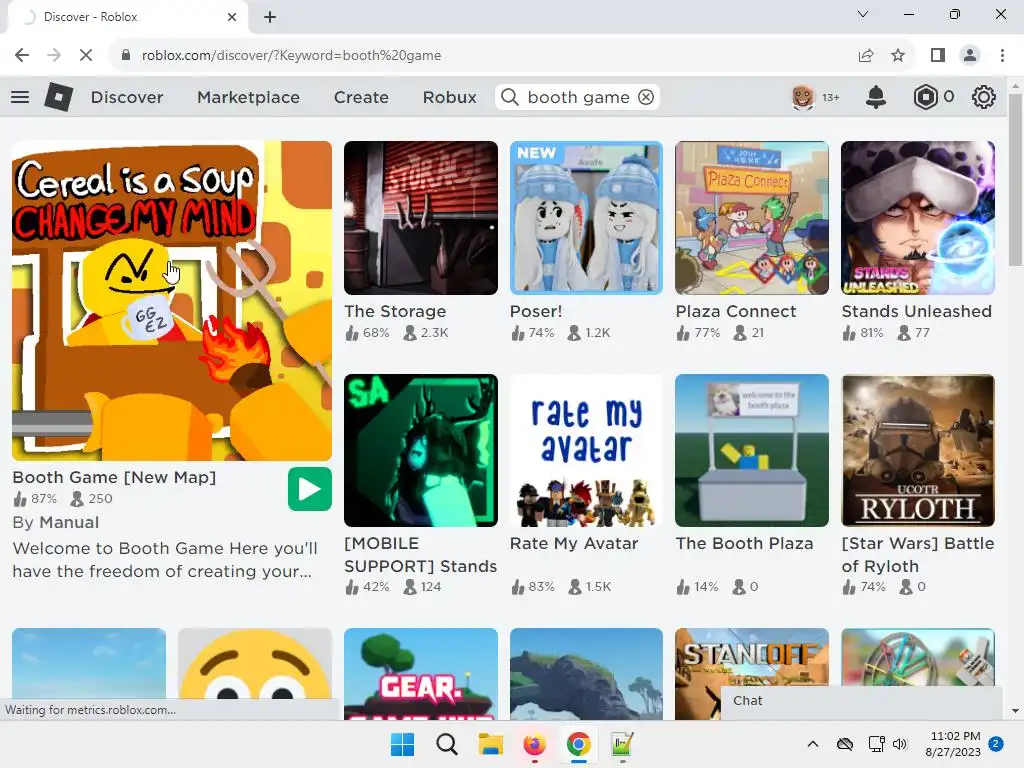Open the Poser! game thumbnail

586,217
